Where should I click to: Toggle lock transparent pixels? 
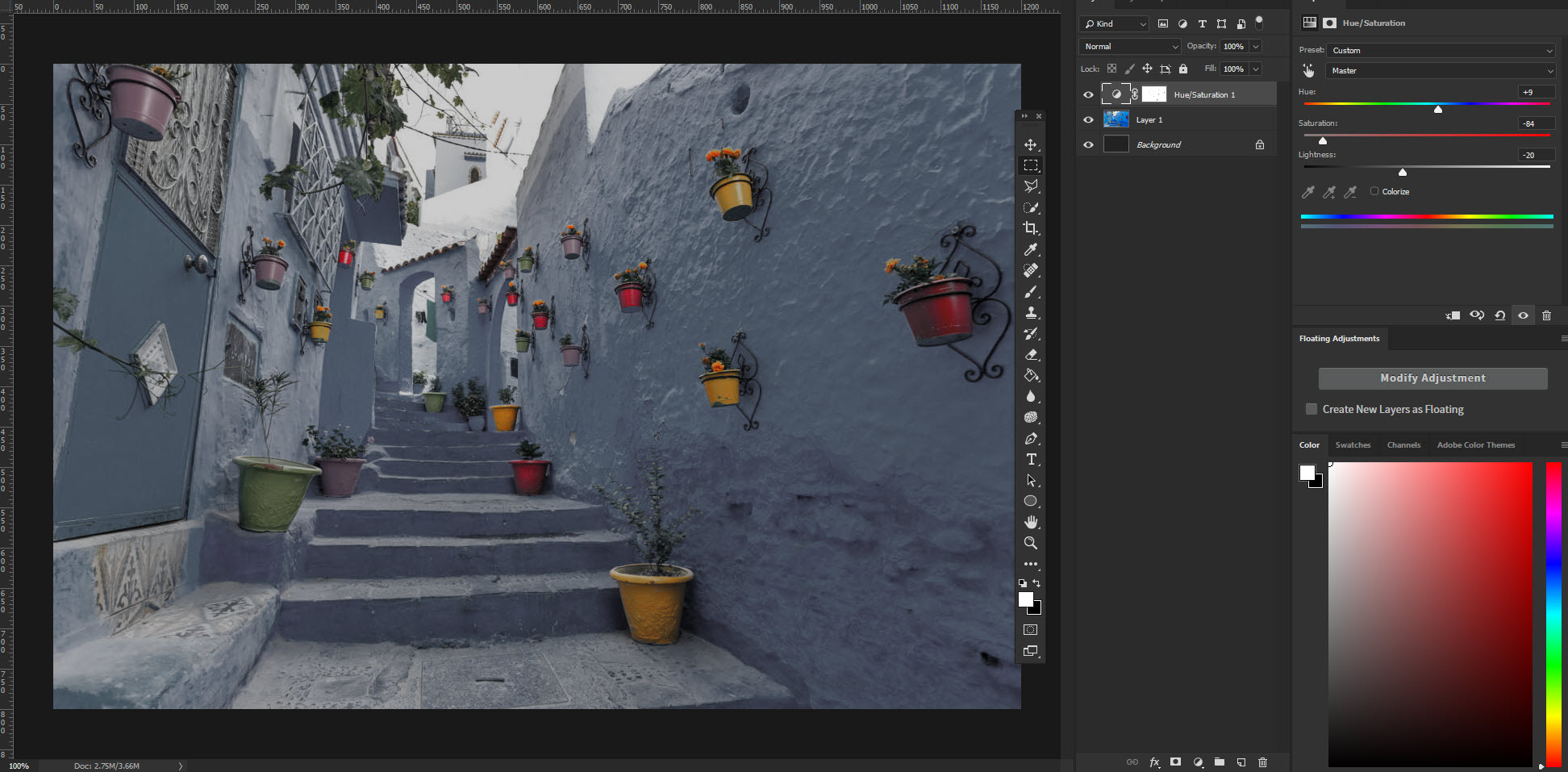coord(1111,69)
